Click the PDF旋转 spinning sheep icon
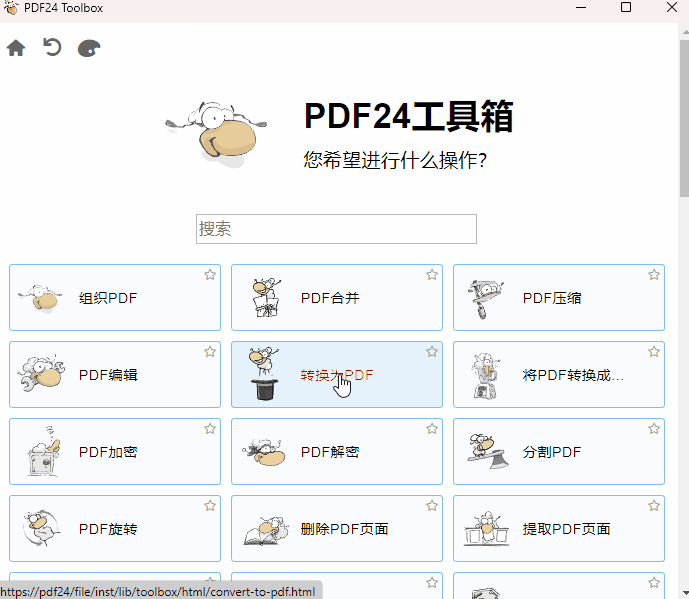Screen dimensions: 689x599 click(x=41, y=528)
